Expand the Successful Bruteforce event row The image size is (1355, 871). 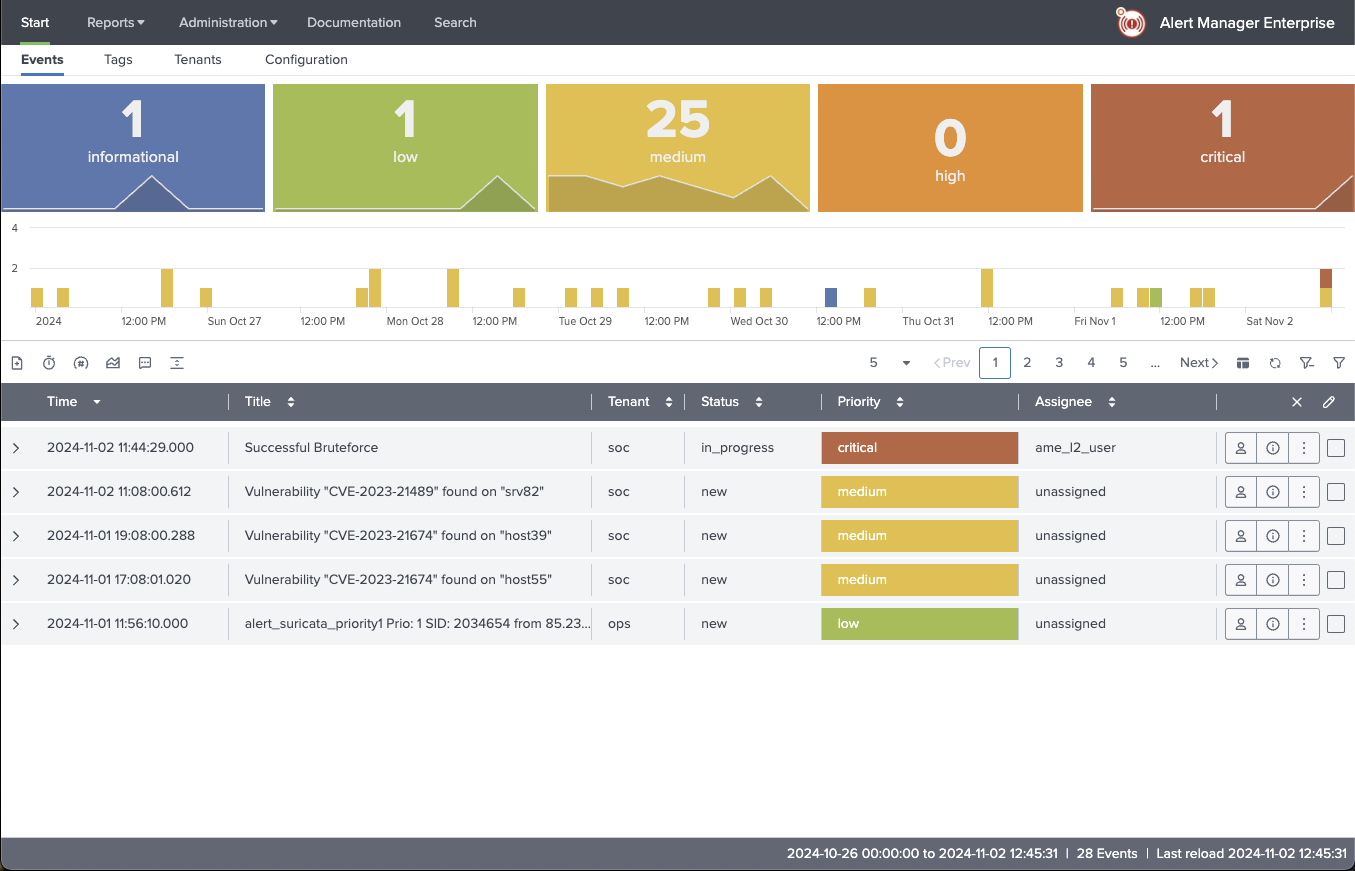coord(16,448)
